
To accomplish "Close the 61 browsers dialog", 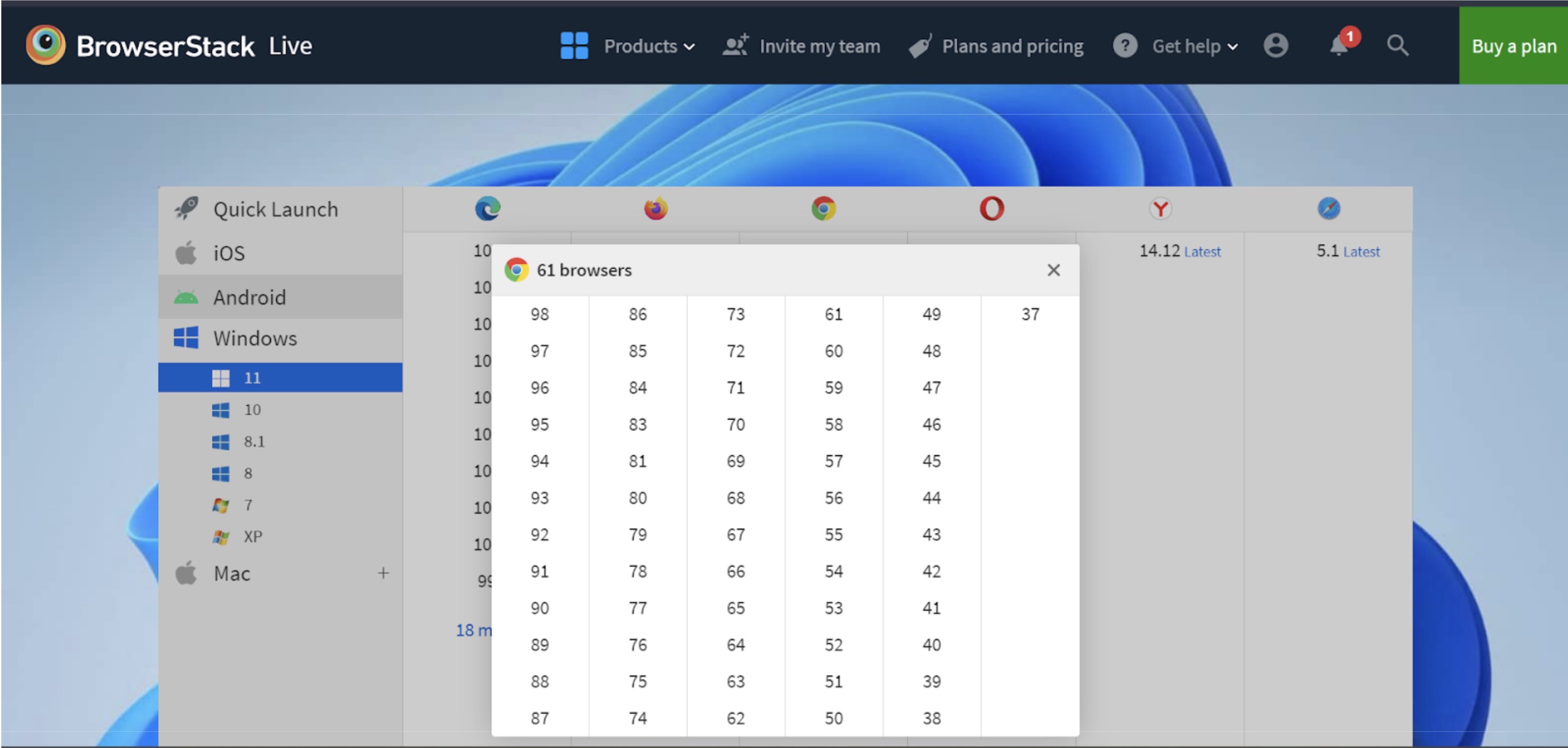I will tap(1054, 270).
